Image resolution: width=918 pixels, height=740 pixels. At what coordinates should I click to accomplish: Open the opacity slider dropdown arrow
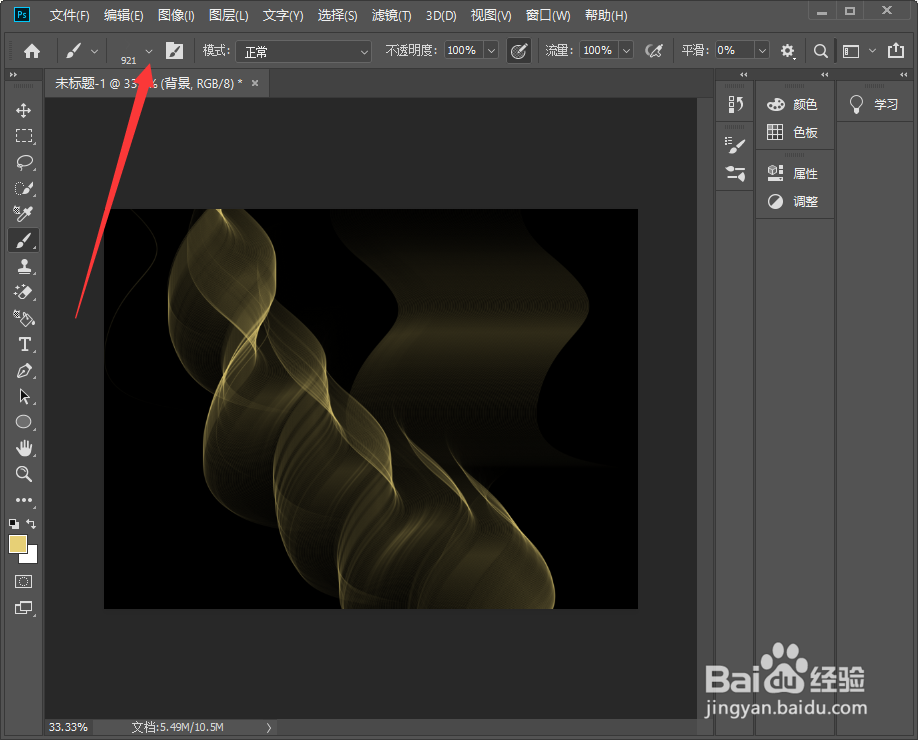[491, 50]
